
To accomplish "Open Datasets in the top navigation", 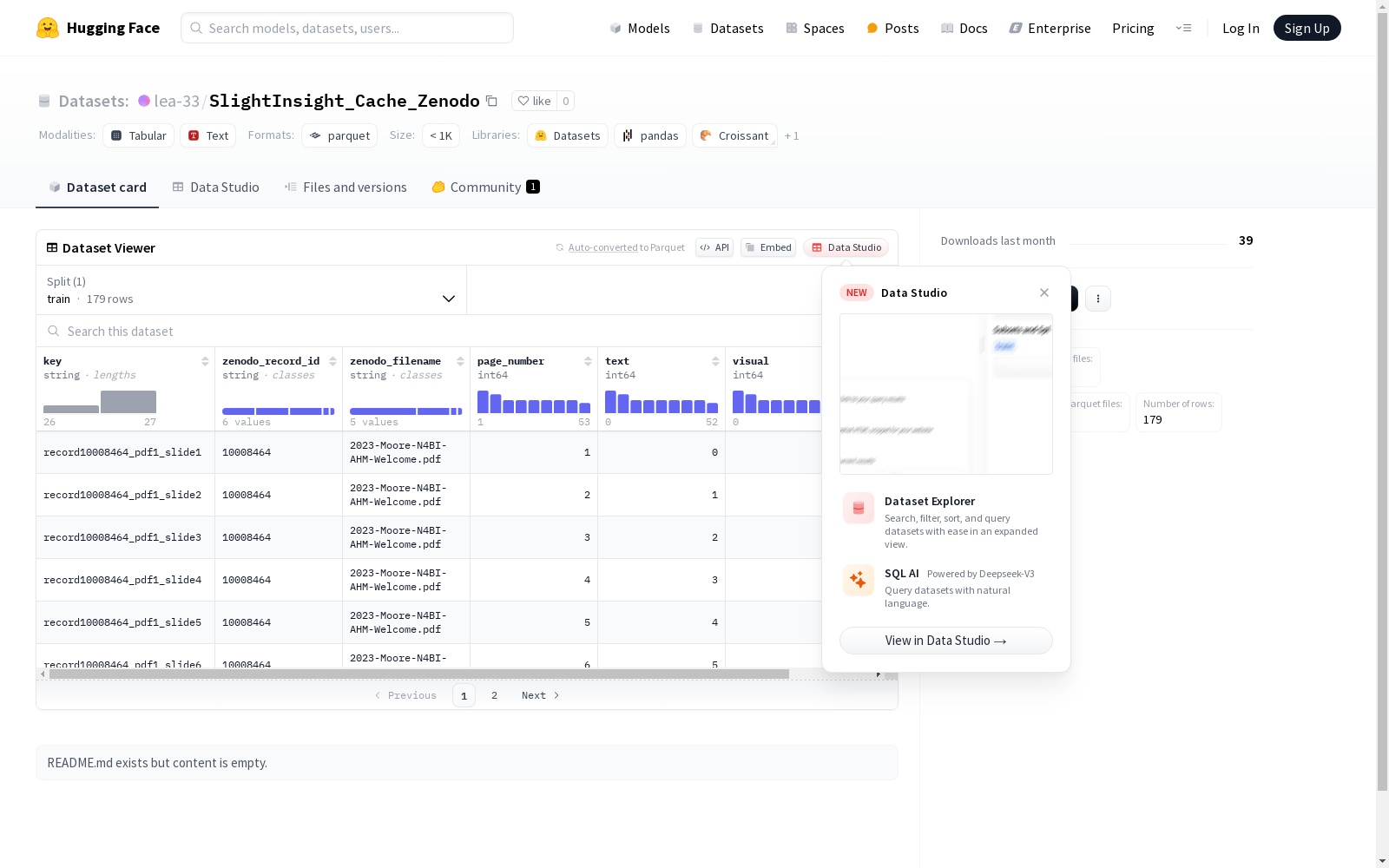I will click(x=727, y=28).
